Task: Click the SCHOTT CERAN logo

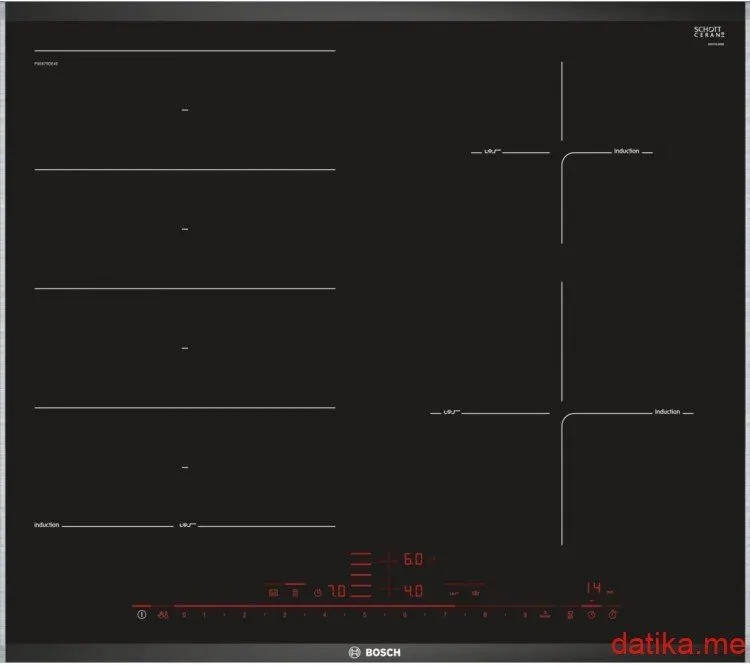Action: [x=709, y=33]
